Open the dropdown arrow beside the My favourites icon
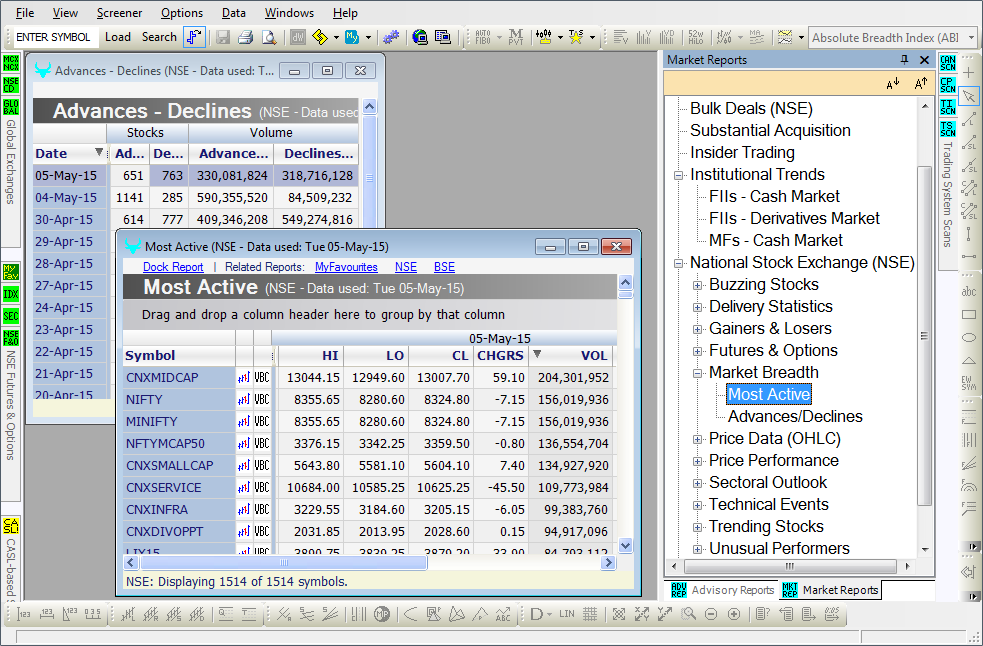 pos(368,38)
